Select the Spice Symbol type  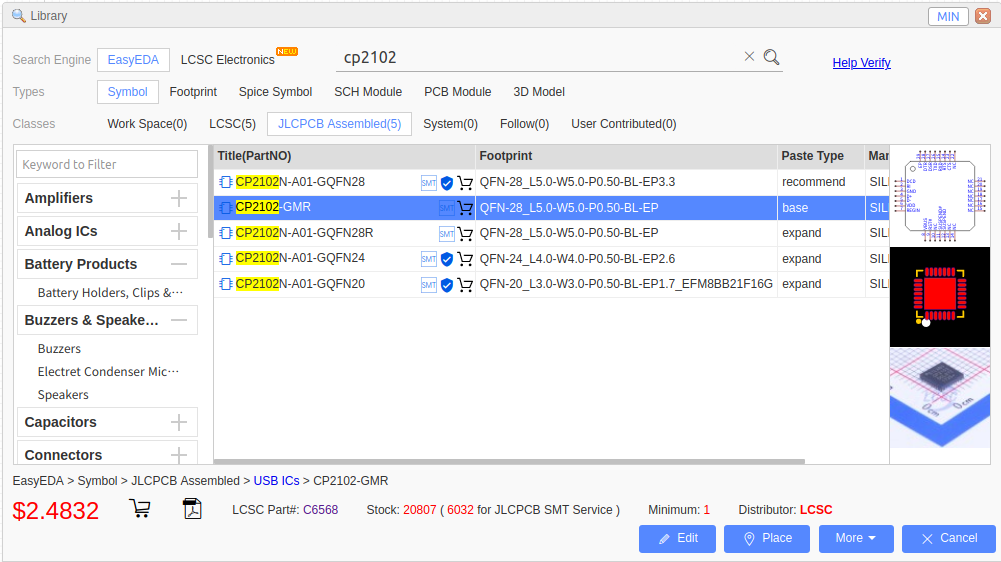pos(275,92)
